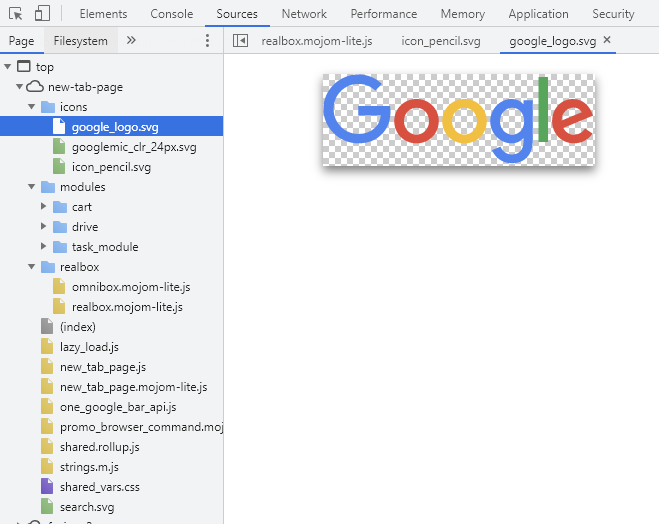Open omnibox.mojom-lite.js file
The image size is (659, 524).
point(131,287)
